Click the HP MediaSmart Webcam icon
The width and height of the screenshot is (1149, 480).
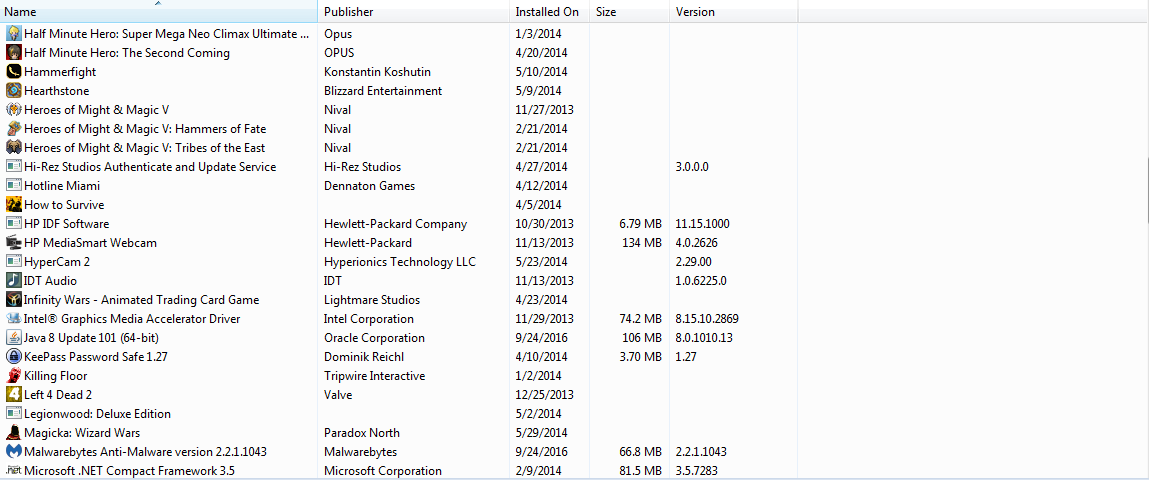(13, 243)
